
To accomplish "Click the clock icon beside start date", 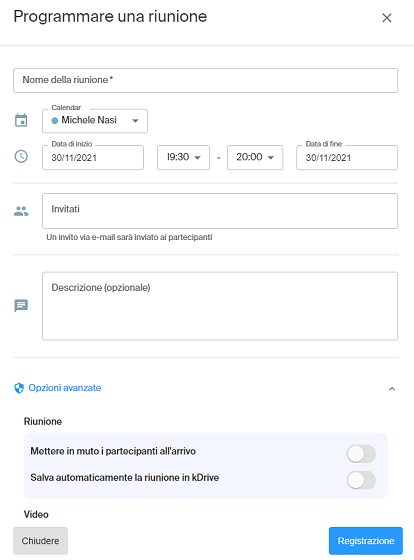I will click(x=21, y=156).
